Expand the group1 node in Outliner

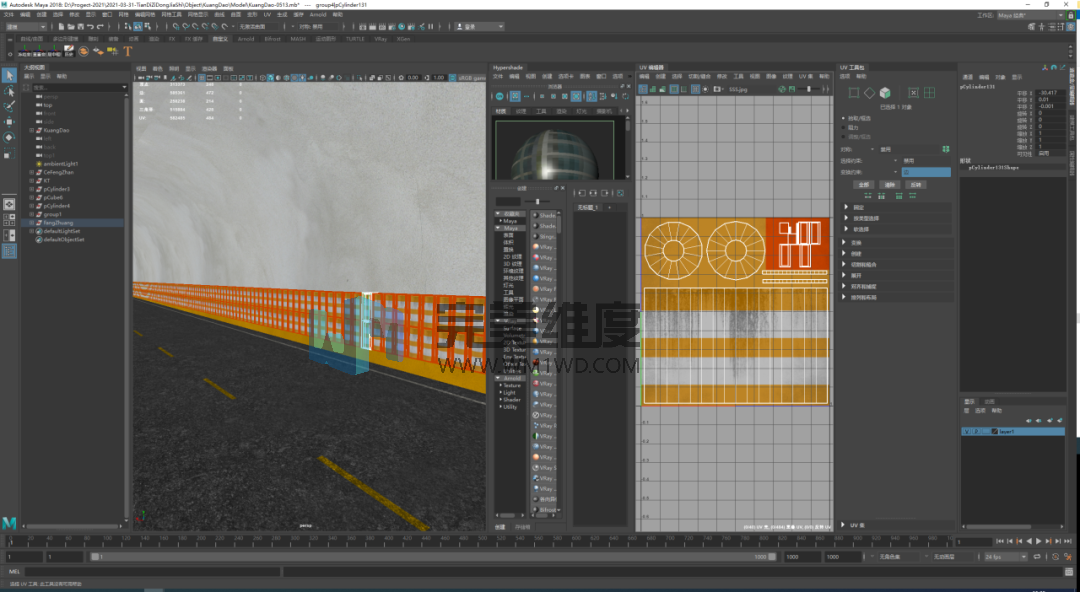[x=32, y=214]
